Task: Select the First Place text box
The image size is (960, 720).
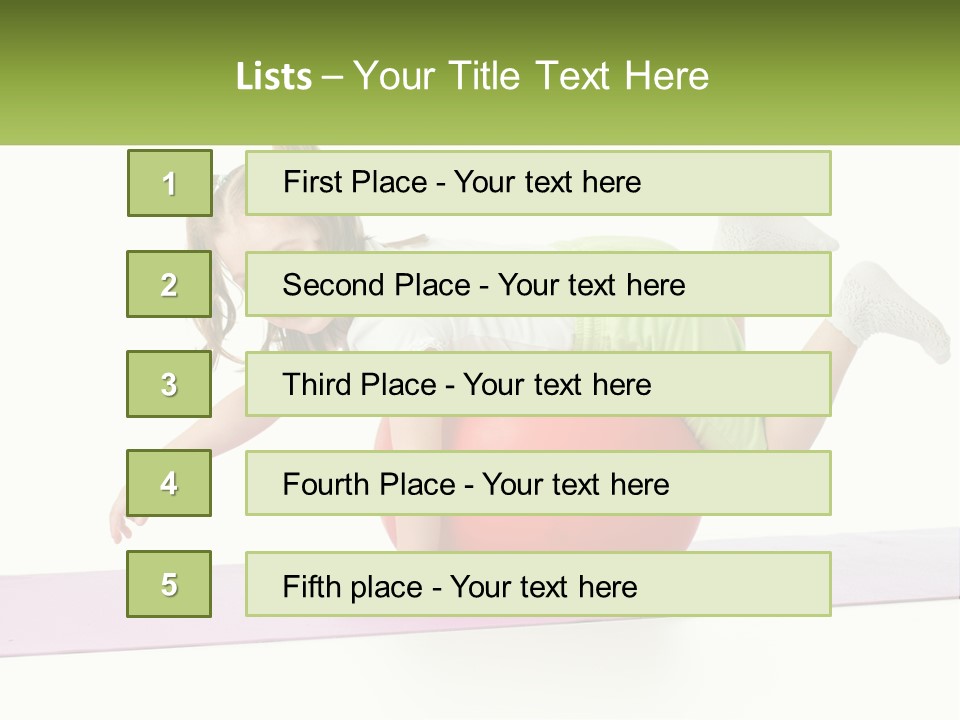Action: tap(538, 183)
